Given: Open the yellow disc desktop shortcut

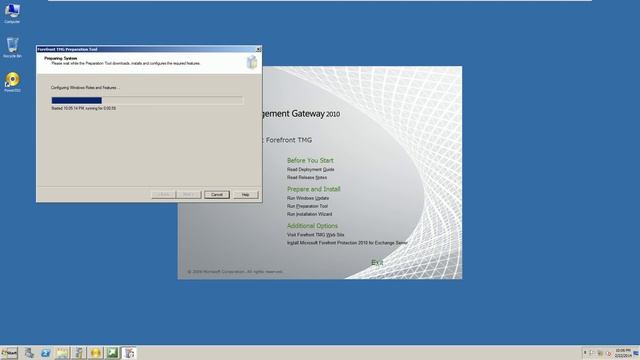Looking at the screenshot, I should click(x=12, y=82).
